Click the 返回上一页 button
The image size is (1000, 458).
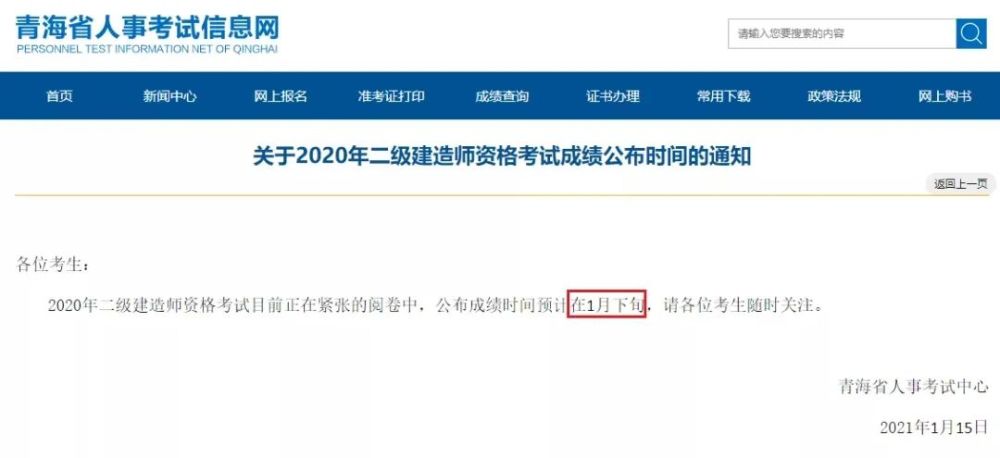point(960,184)
